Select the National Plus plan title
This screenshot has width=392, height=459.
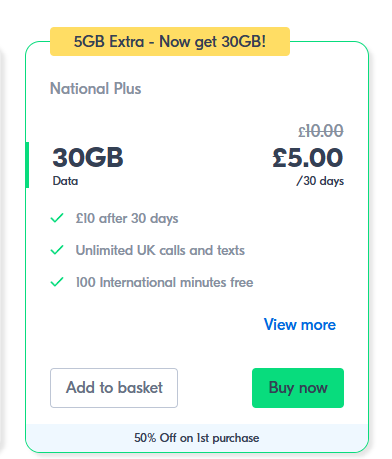95,89
